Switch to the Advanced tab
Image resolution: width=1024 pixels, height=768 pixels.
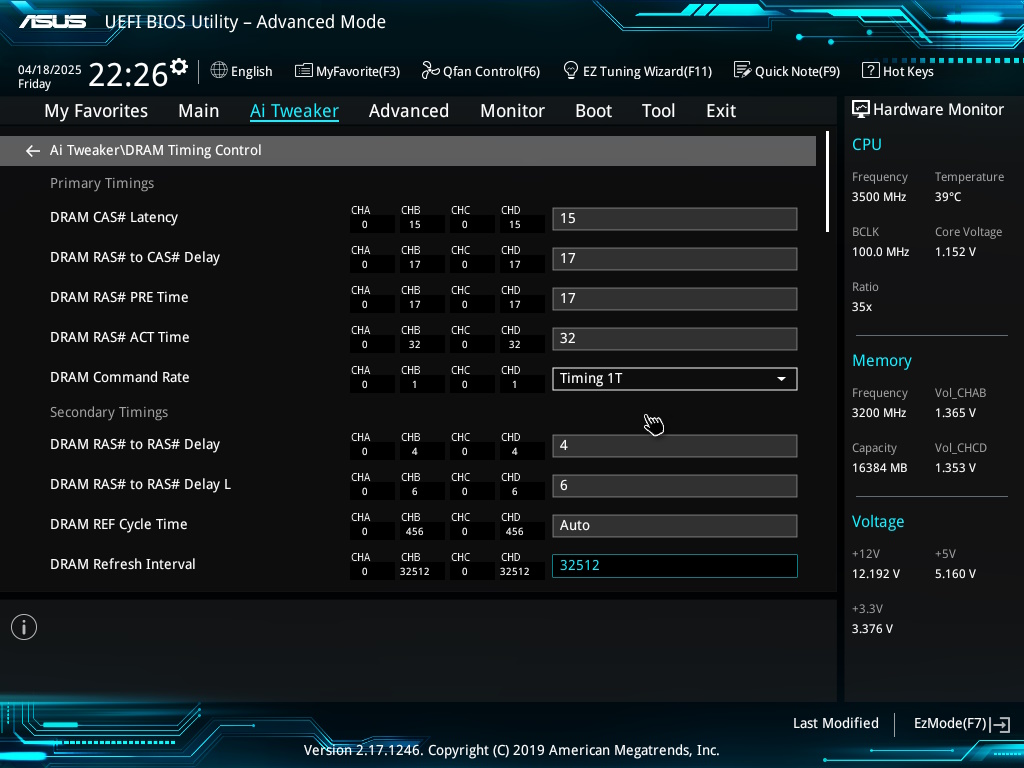tap(409, 111)
